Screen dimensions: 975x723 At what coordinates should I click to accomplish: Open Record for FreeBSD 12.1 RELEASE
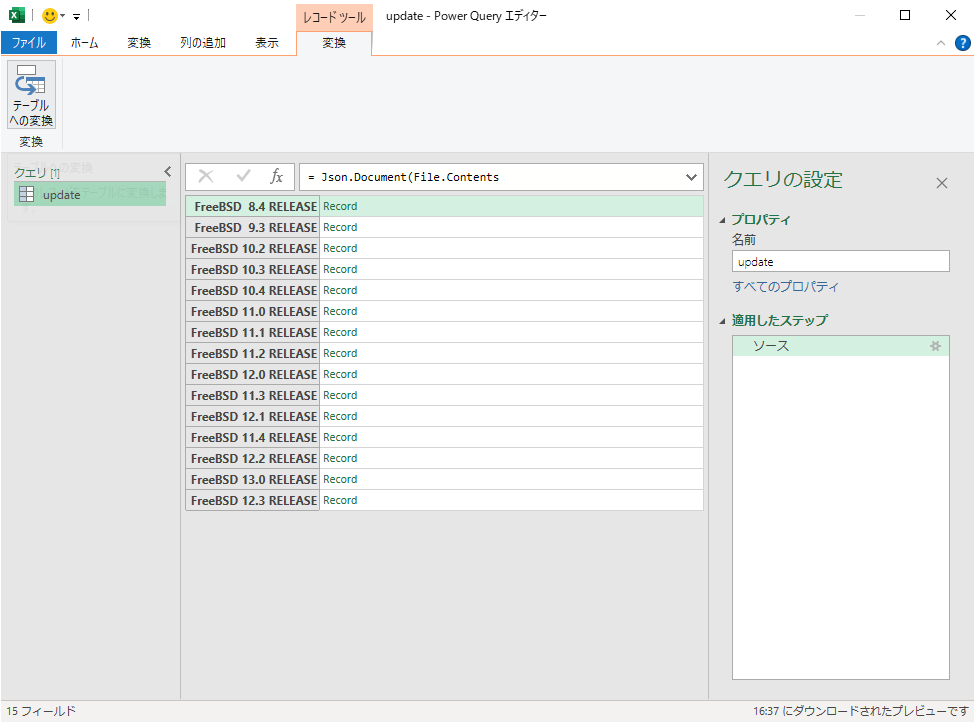pos(340,417)
